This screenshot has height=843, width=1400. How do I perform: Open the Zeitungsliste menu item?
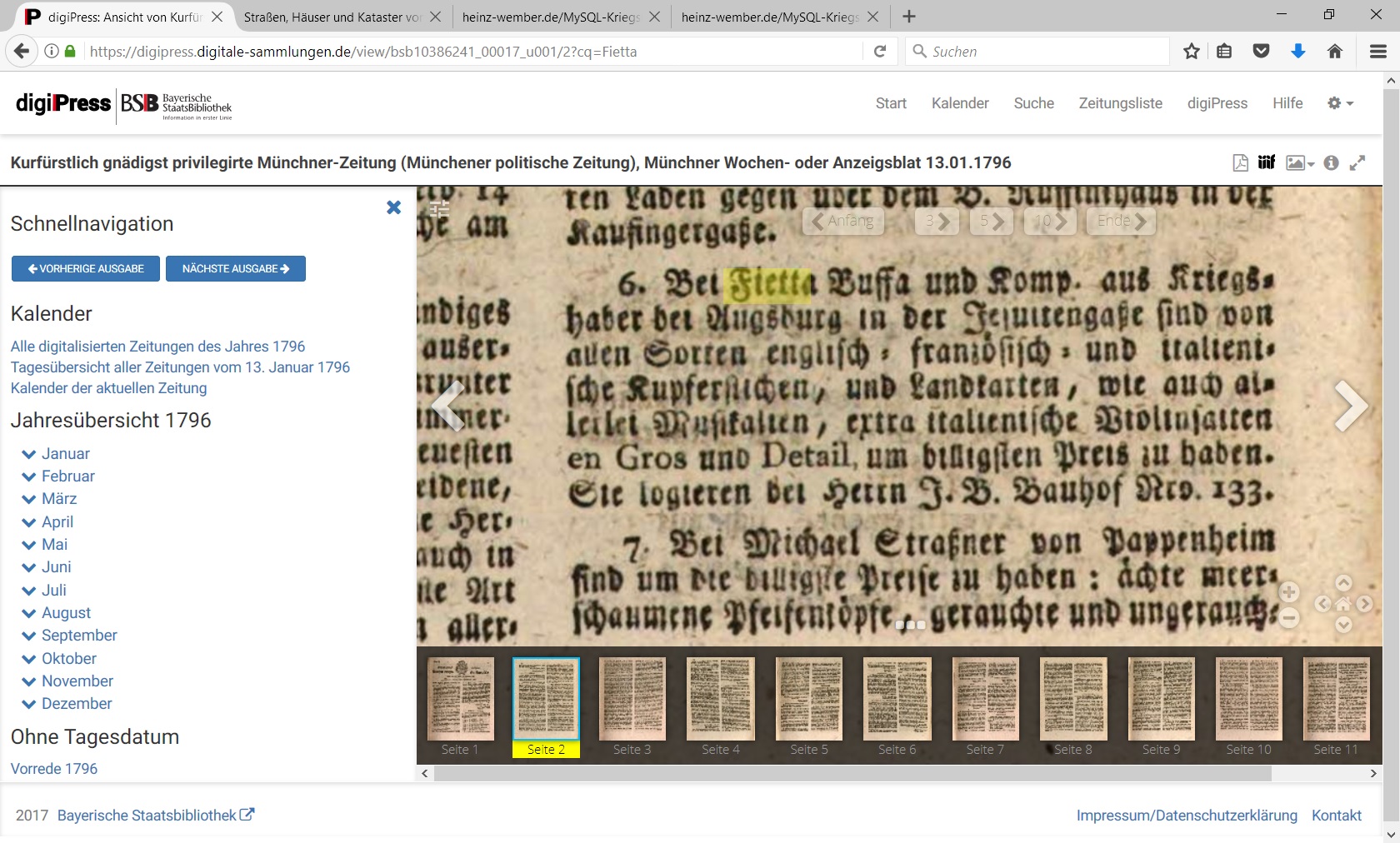pos(1120,103)
